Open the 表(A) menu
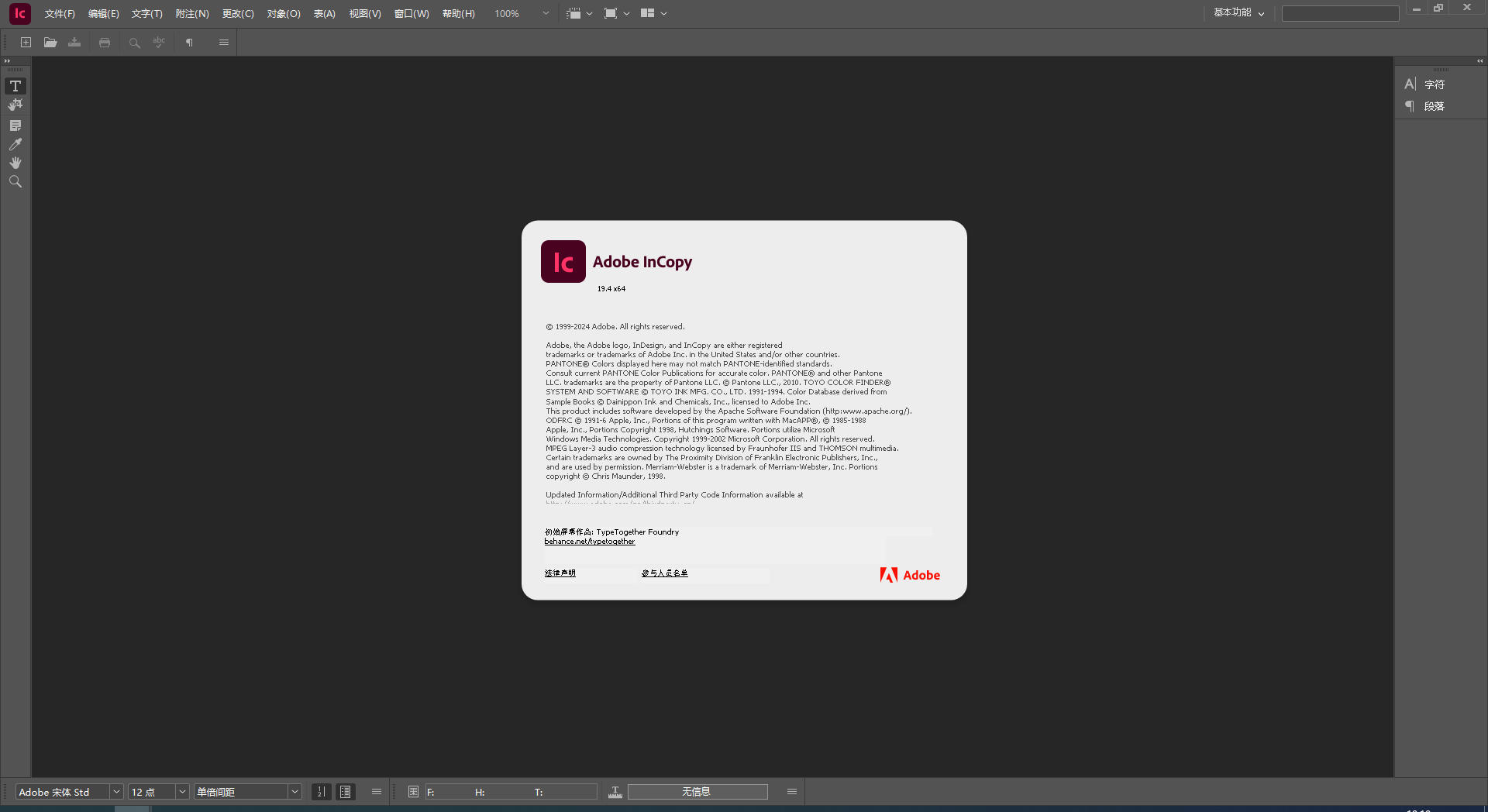The image size is (1488, 812). (x=325, y=14)
